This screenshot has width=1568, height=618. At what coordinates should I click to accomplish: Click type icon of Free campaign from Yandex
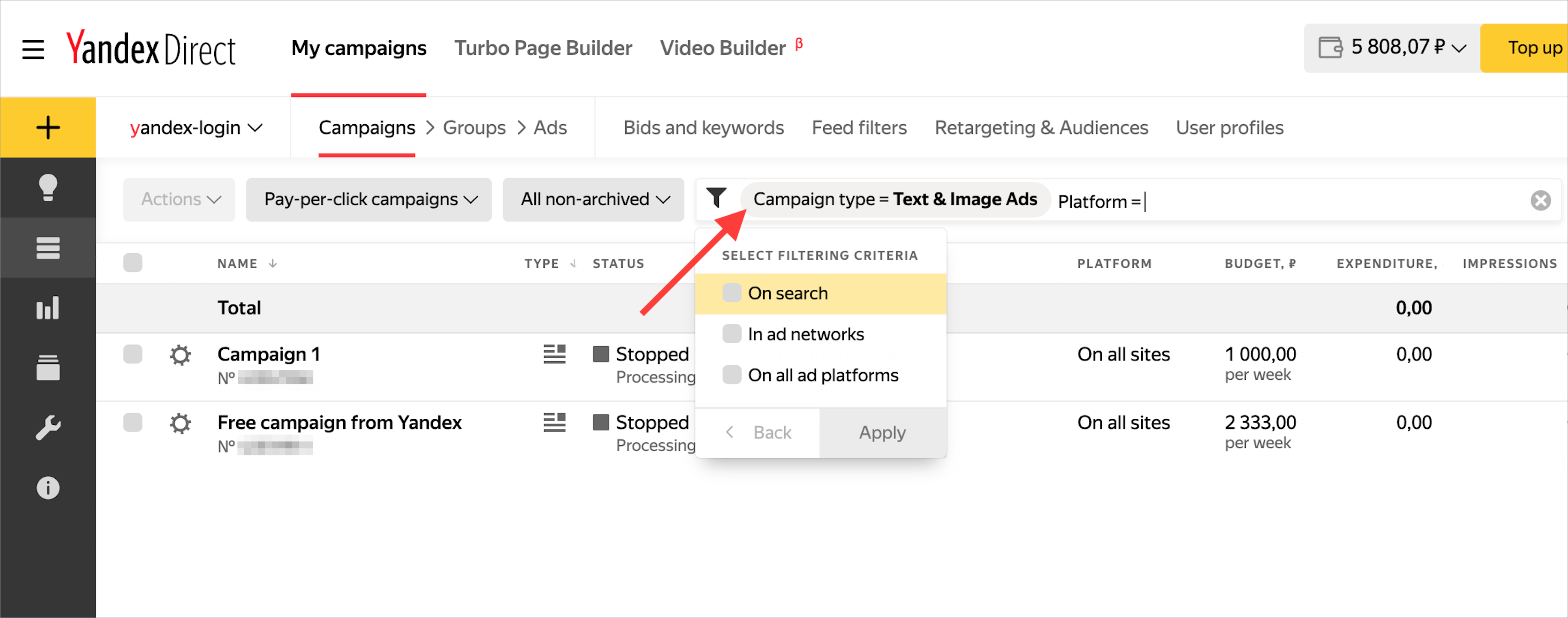point(555,423)
